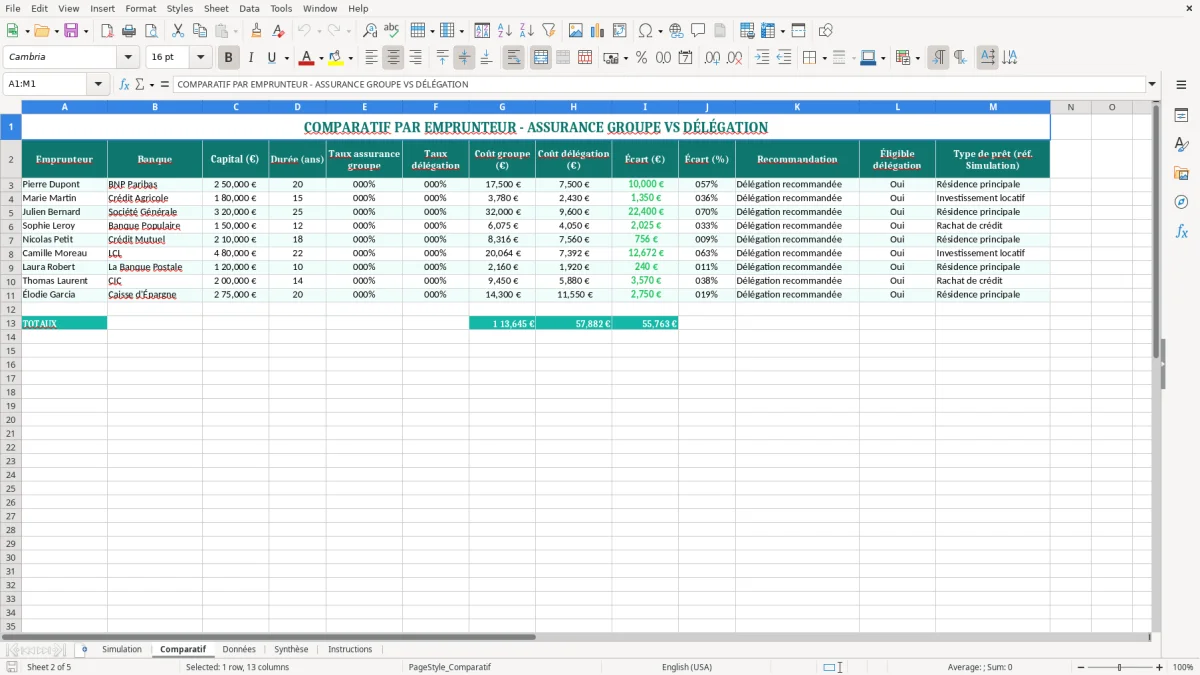1200x675 pixels.
Task: Click the Font Color red swatch
Action: pyautogui.click(x=308, y=58)
